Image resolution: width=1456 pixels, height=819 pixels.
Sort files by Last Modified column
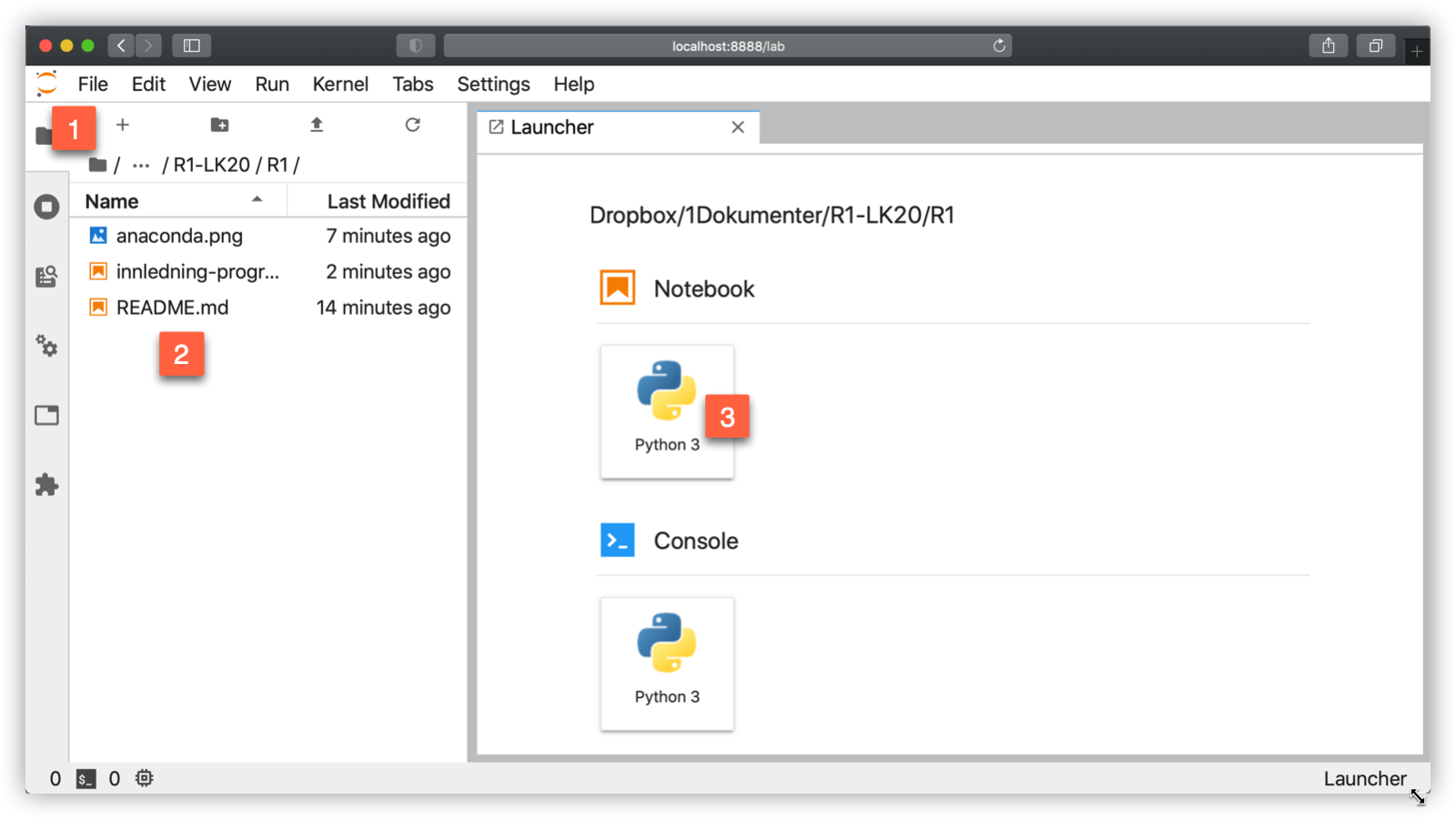pyautogui.click(x=378, y=201)
